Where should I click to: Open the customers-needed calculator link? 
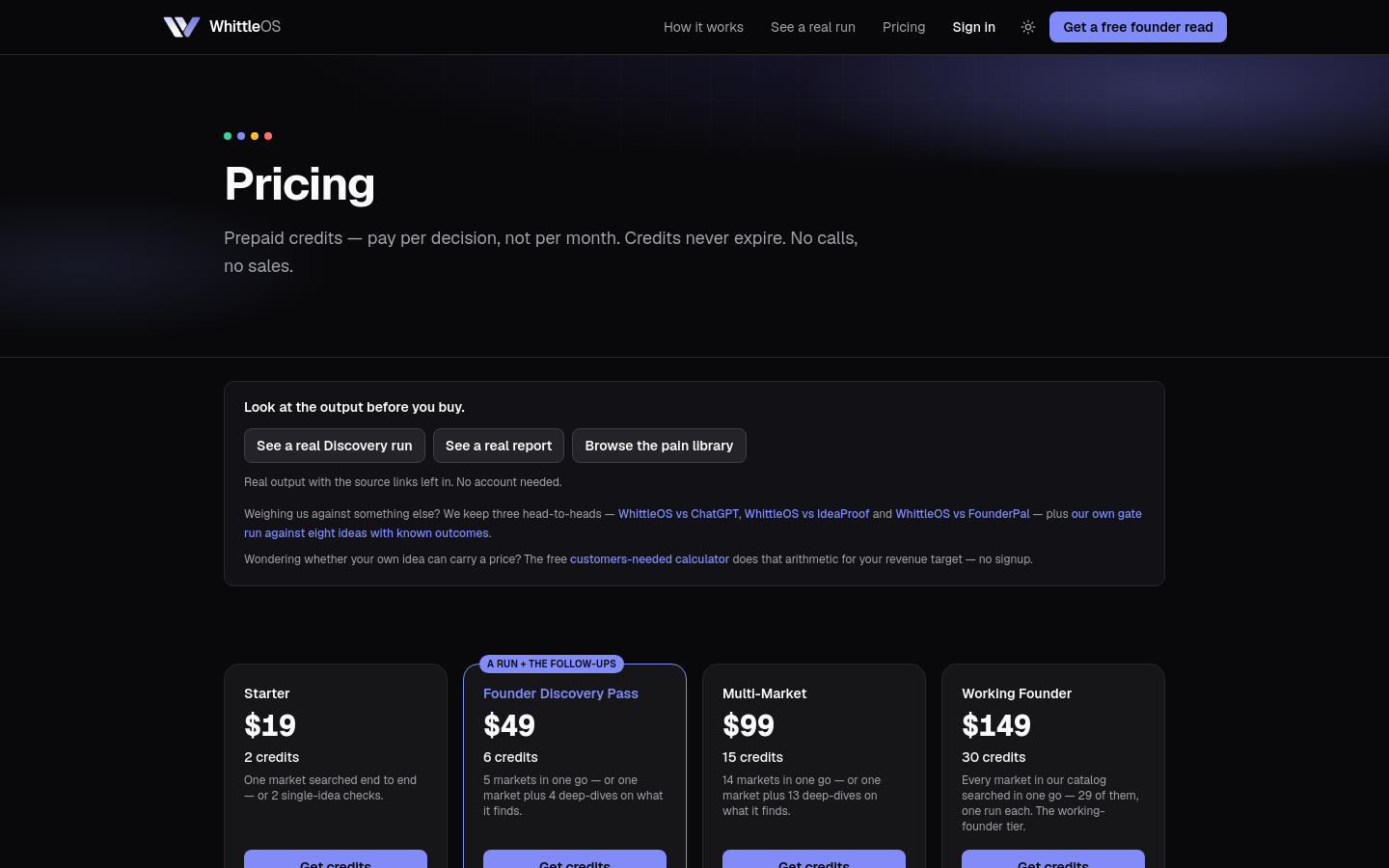pos(649,559)
